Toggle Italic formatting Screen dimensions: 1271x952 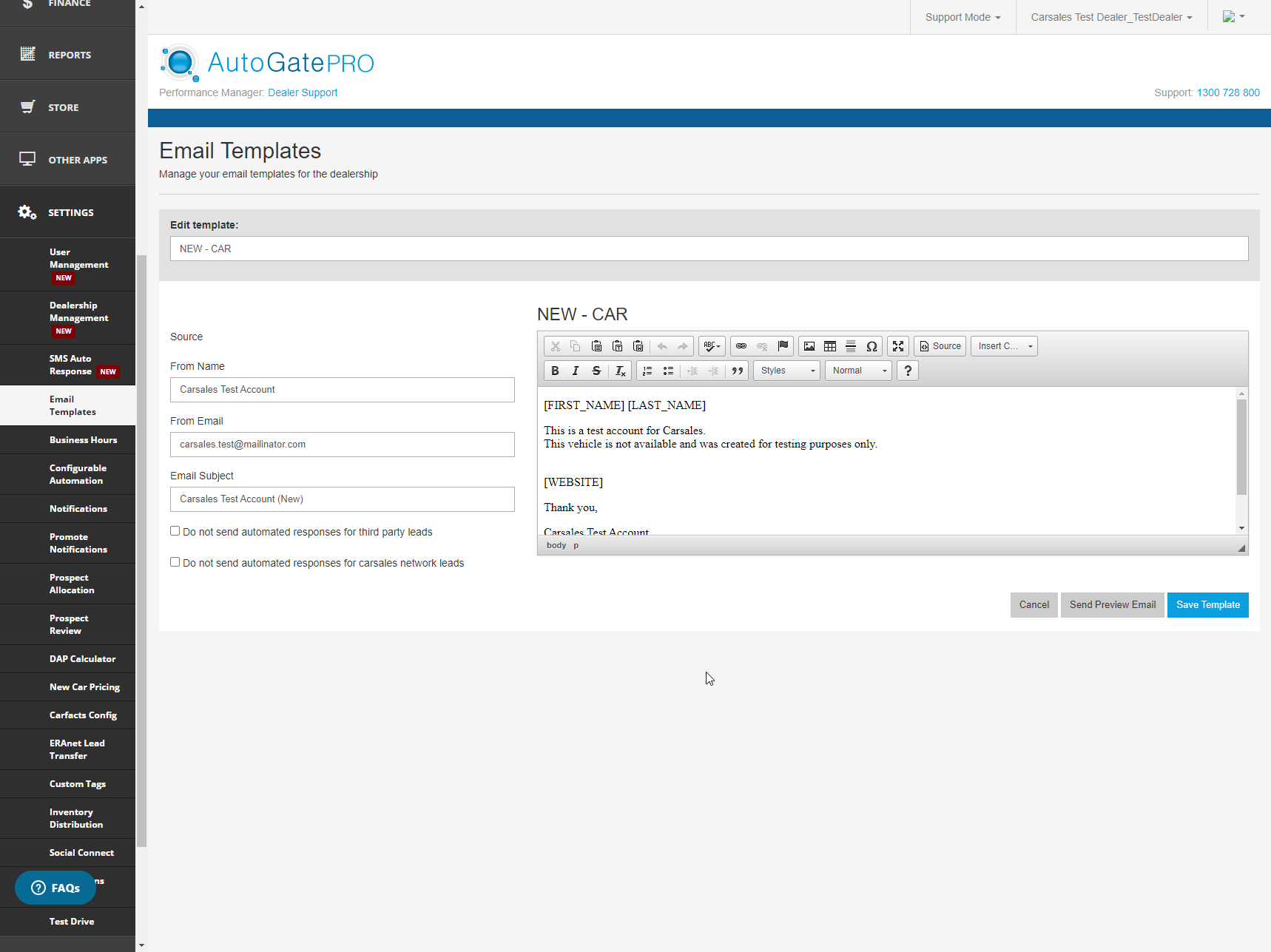[x=576, y=371]
